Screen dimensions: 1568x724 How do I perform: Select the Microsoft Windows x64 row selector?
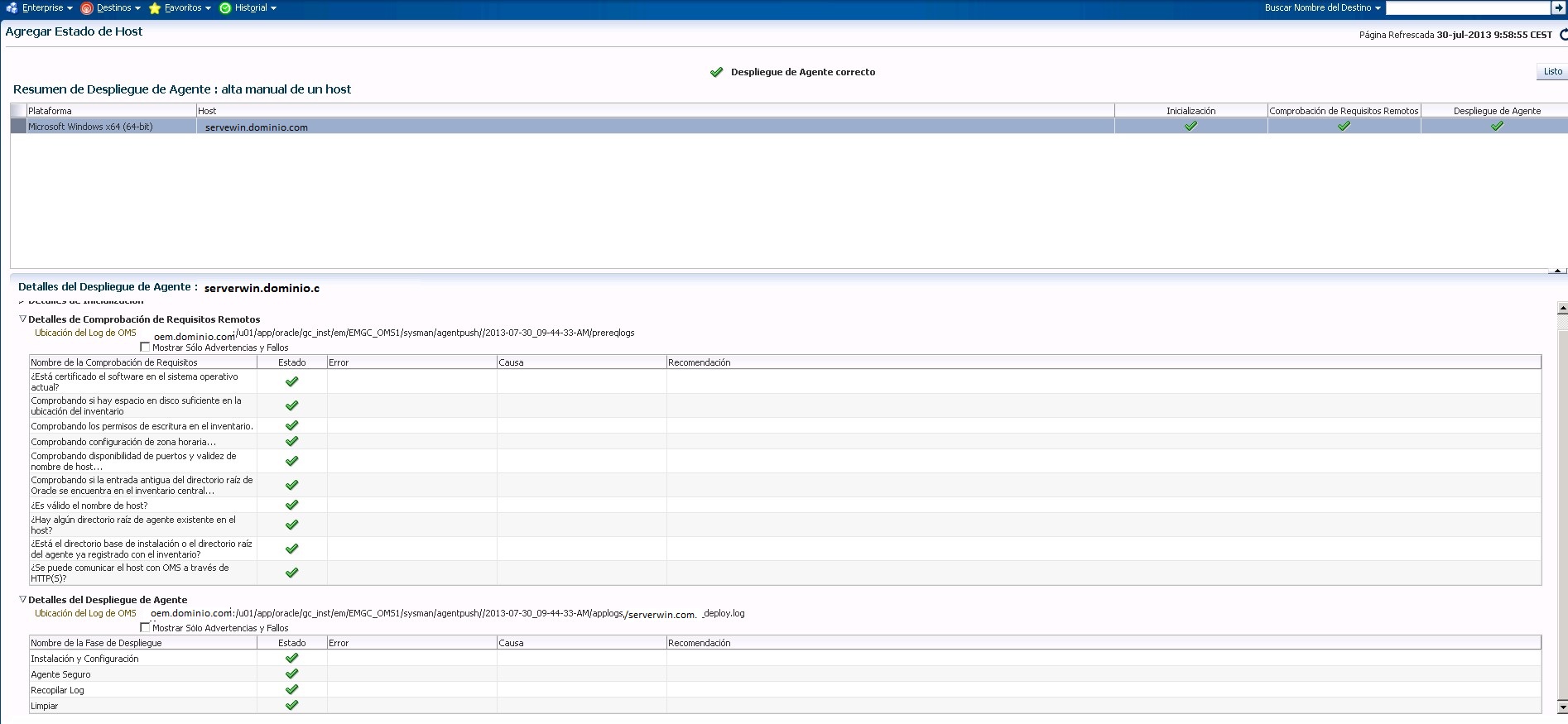tap(18, 127)
